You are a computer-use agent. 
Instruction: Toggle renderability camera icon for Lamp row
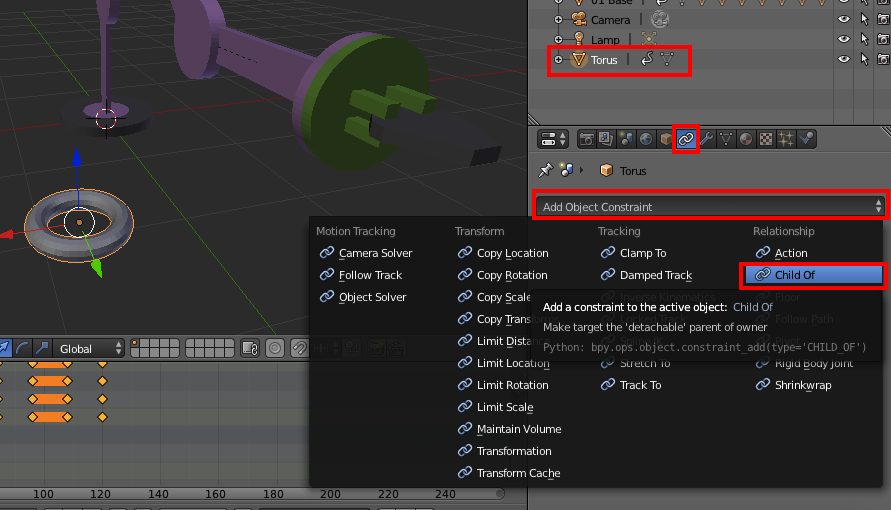tap(884, 39)
